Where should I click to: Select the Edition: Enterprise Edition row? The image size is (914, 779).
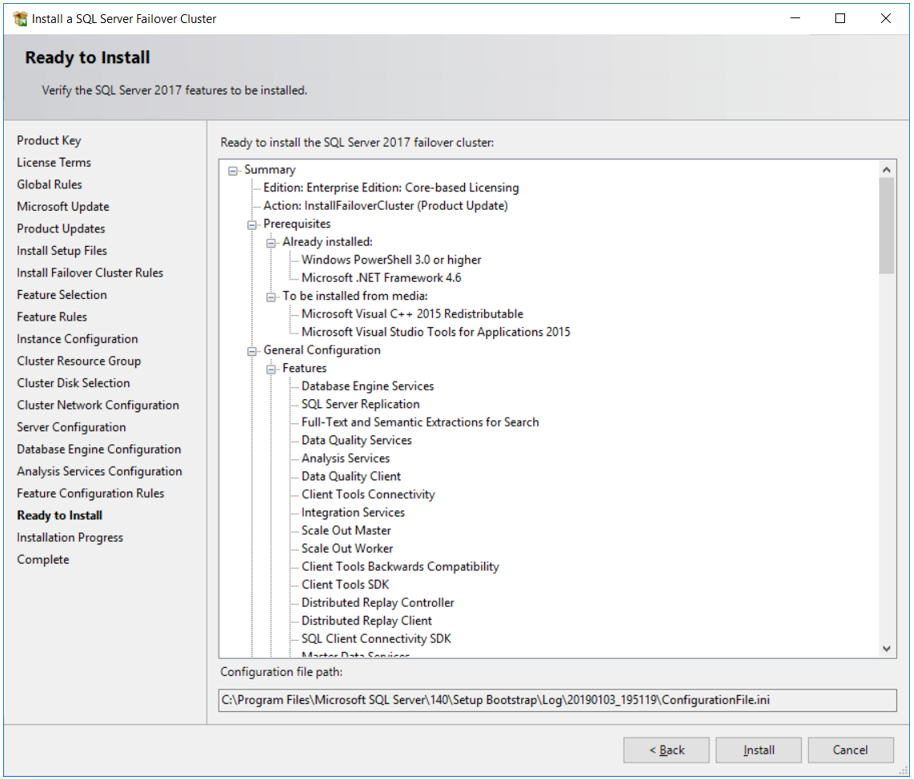(391, 188)
